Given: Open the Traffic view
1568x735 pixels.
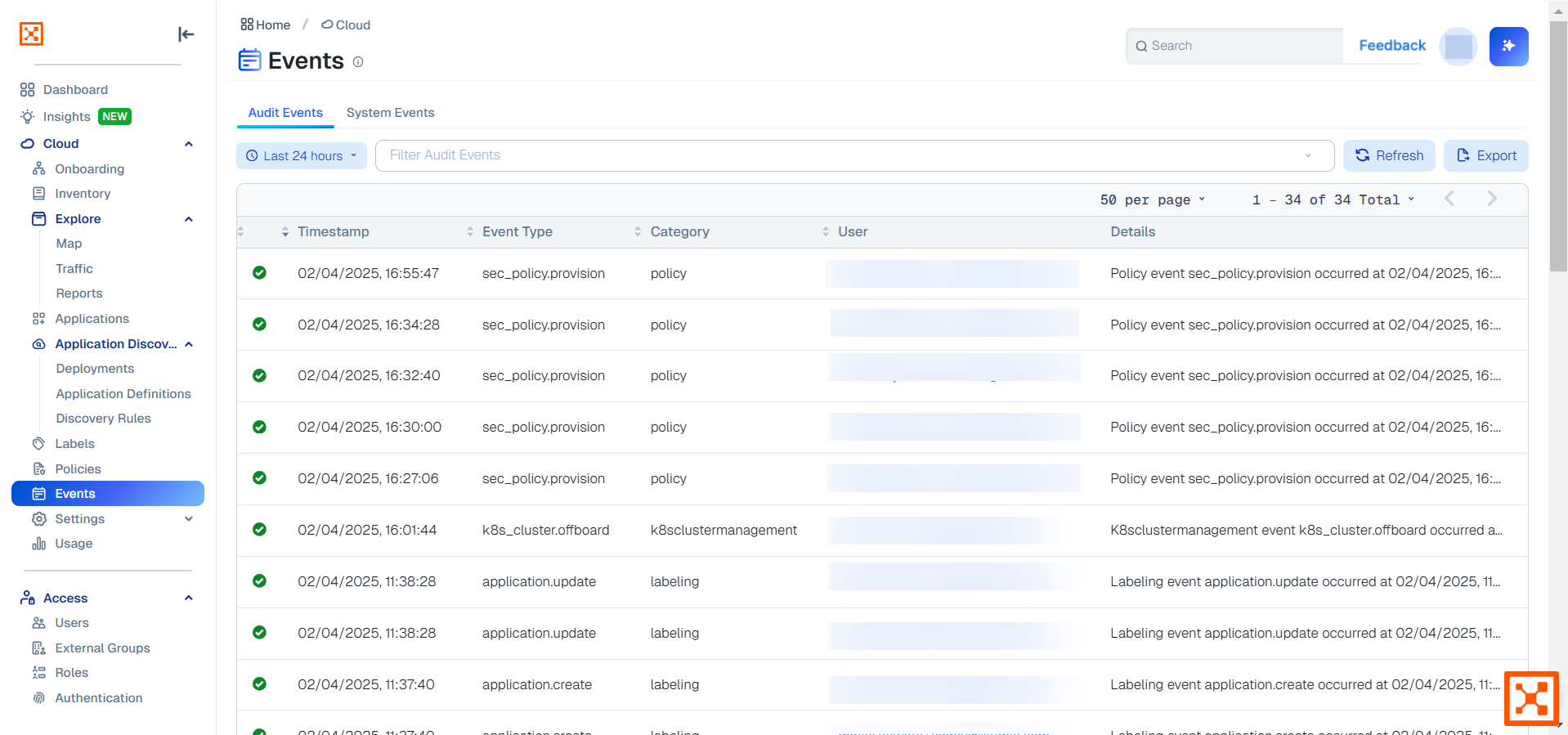Looking at the screenshot, I should pyautogui.click(x=74, y=269).
